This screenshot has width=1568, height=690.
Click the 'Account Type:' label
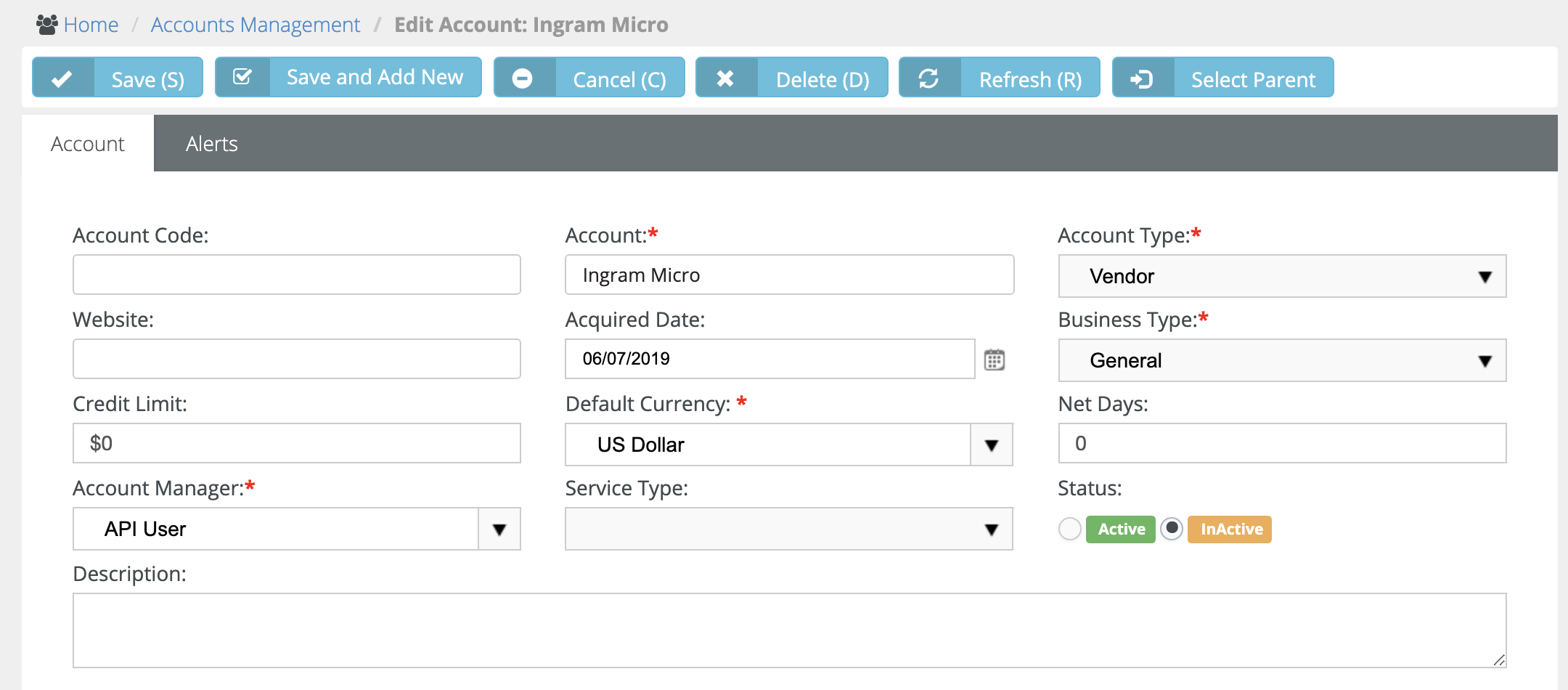pos(1124,235)
